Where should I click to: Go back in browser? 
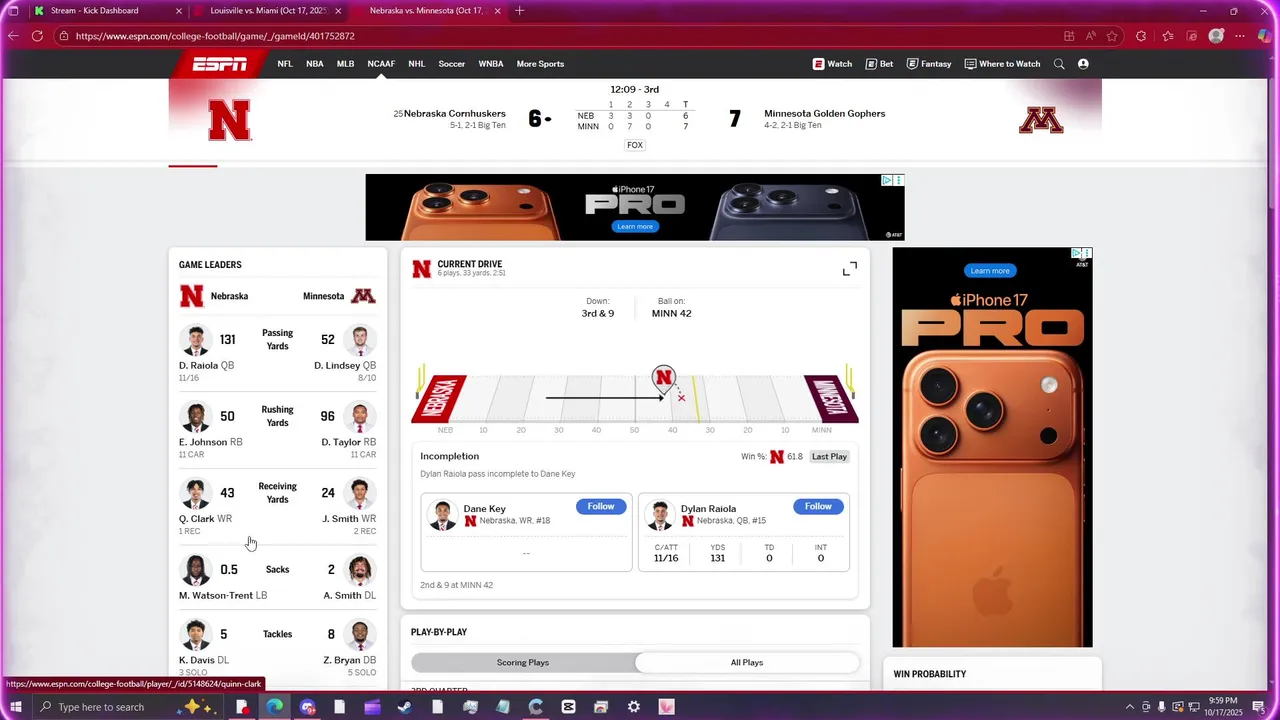point(13,36)
